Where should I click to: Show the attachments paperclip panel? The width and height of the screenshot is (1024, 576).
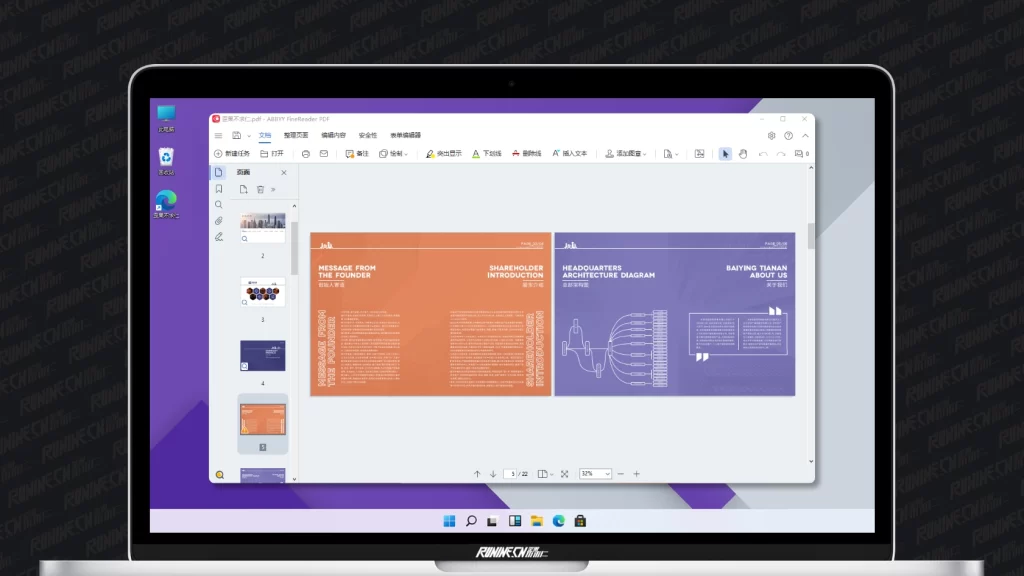219,220
